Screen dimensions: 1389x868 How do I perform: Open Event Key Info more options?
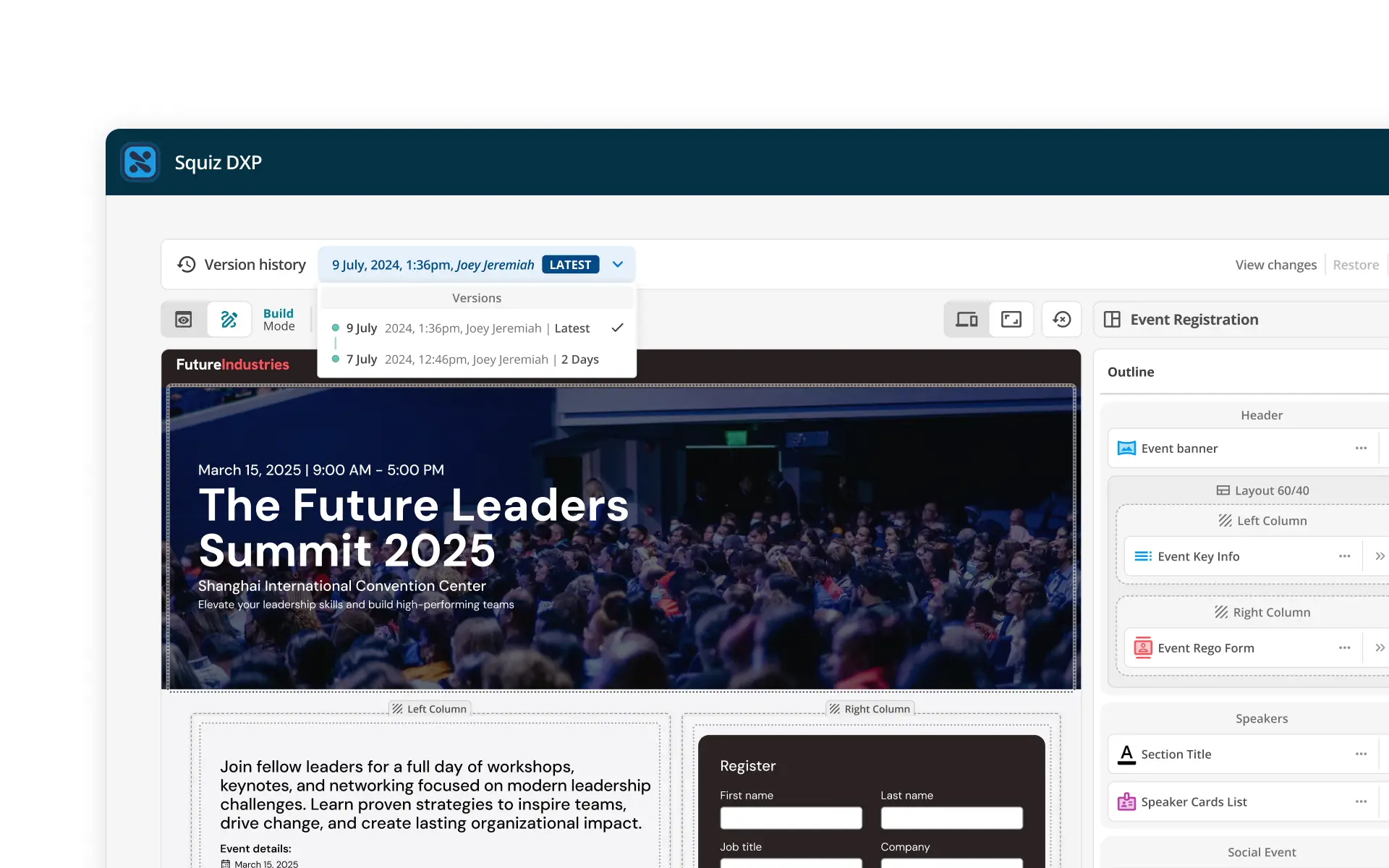1344,556
